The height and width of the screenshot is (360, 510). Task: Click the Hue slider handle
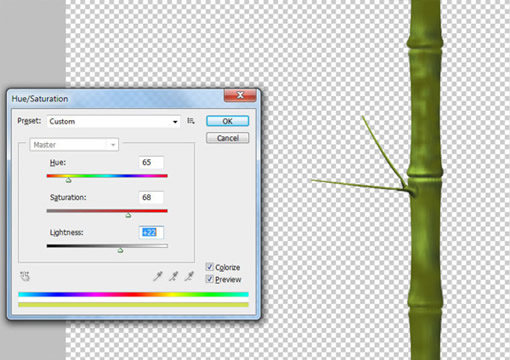(68, 180)
